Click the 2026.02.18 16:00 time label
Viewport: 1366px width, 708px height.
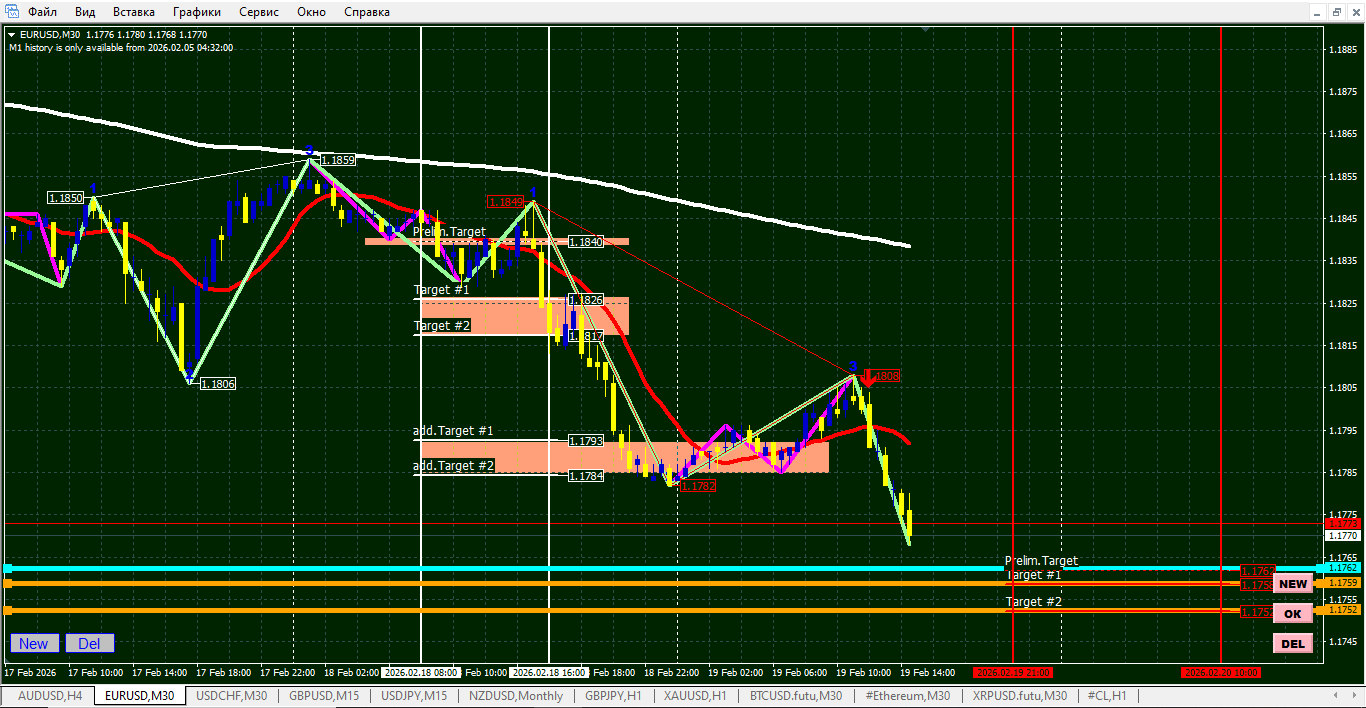[548, 673]
